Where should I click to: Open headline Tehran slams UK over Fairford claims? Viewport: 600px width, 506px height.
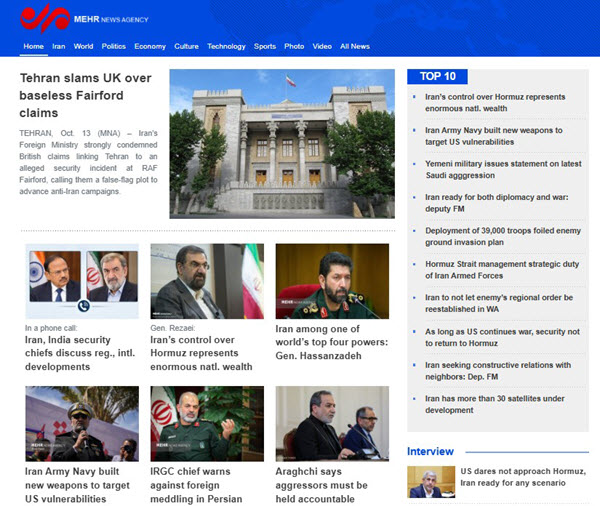85,95
